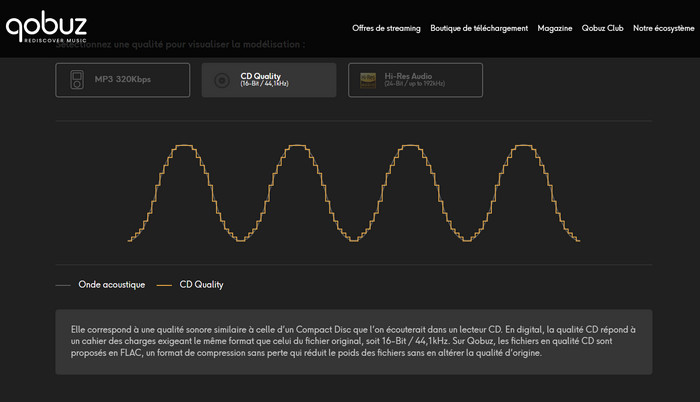Click the gray Onde acoustique line swatch

pyautogui.click(x=63, y=285)
